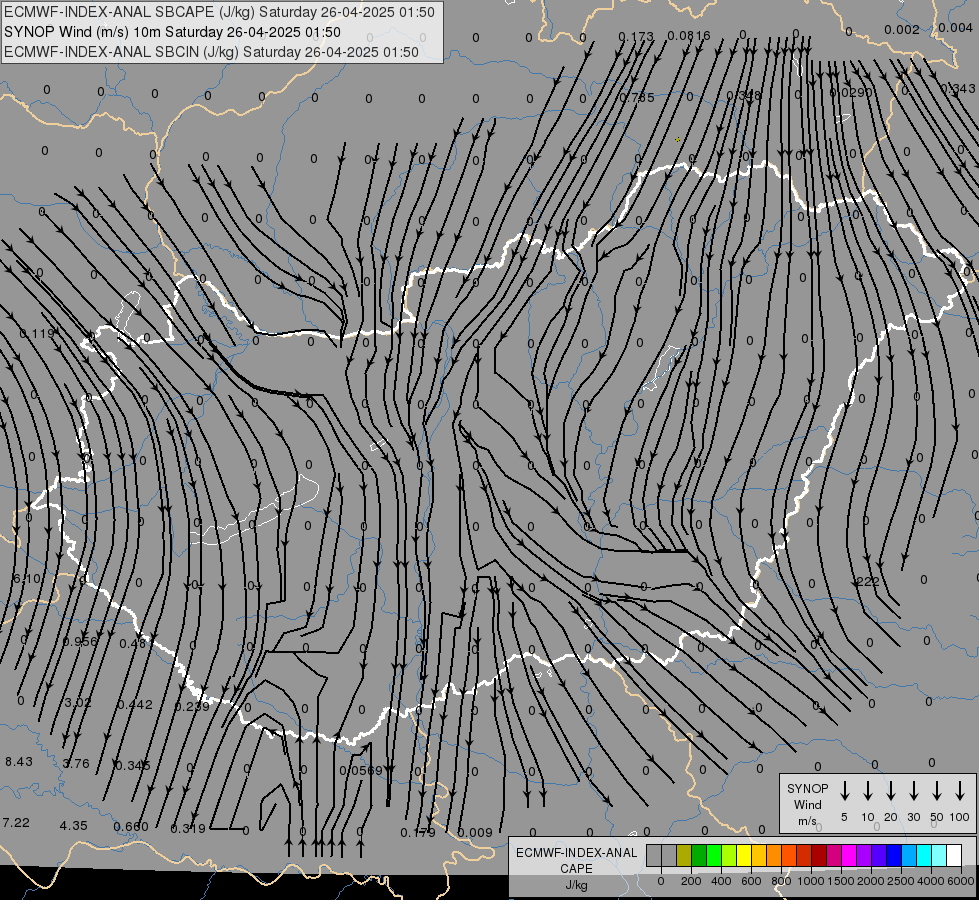Click the CAPE value 0.345 on map
The image size is (979, 900).
[132, 765]
